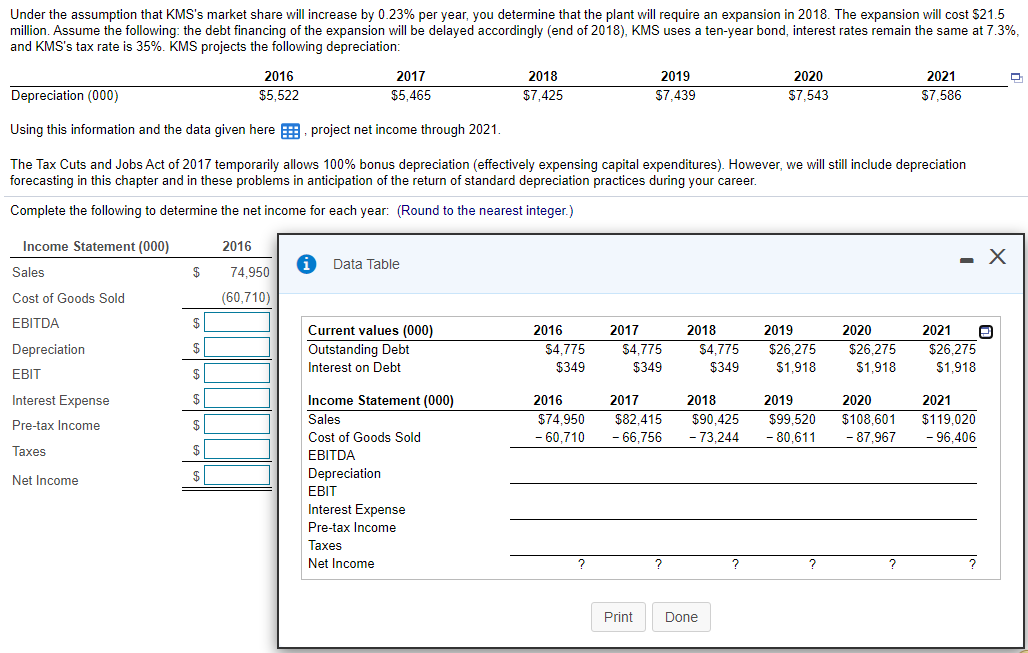The width and height of the screenshot is (1028, 653).
Task: Click the Interest Expense input field
Action: (237, 399)
